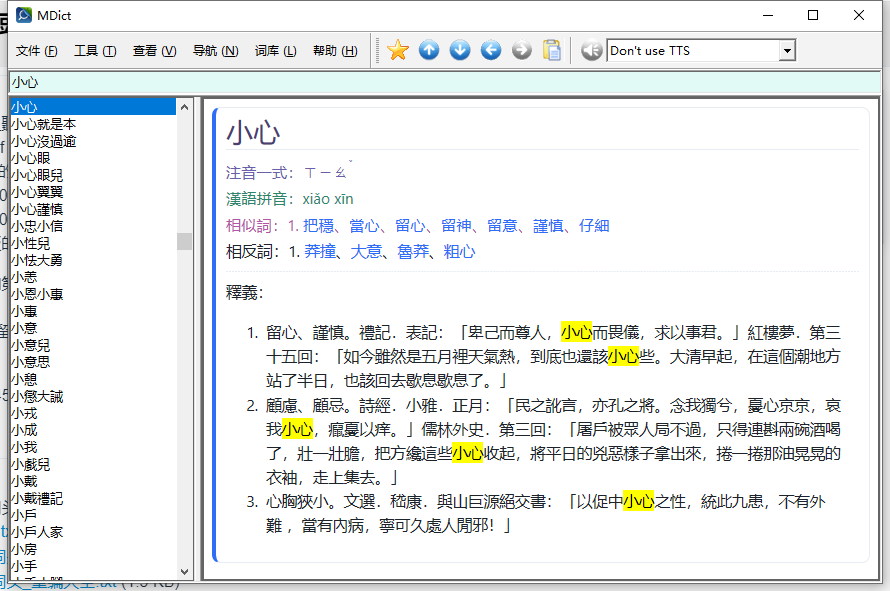Screen dimensions: 890x591
Task: Click the gray forward arrow icon
Action: (522, 50)
